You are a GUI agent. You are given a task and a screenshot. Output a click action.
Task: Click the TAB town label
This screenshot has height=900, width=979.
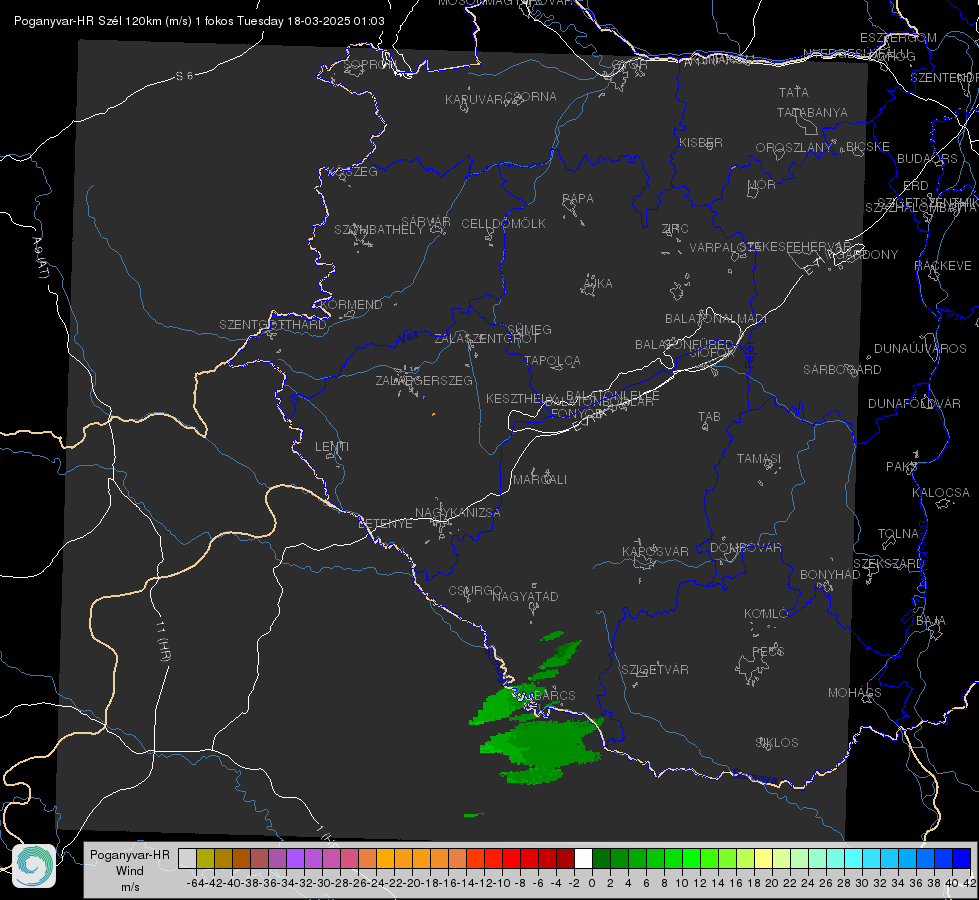click(709, 416)
